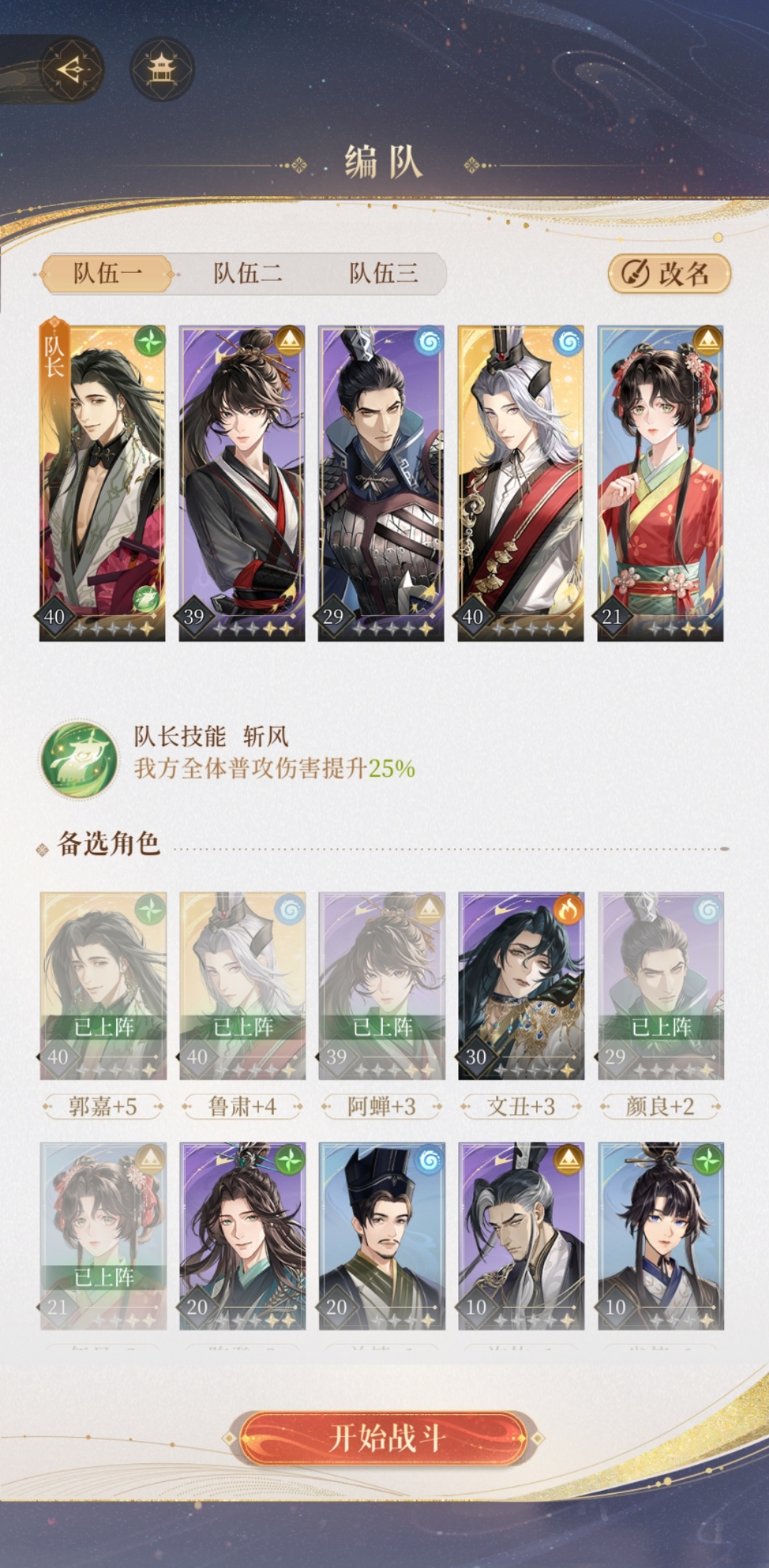The height and width of the screenshot is (1568, 769).
Task: Remove deployed 郭嘉+5 from reserve list
Action: [x=103, y=986]
